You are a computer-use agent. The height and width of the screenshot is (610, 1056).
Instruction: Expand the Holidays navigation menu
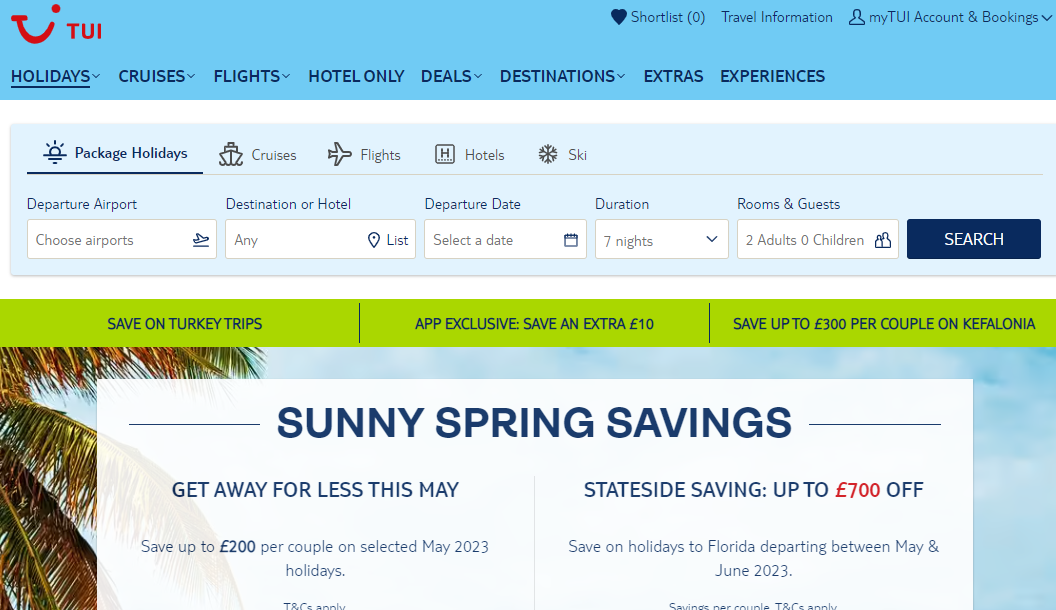[x=55, y=76]
